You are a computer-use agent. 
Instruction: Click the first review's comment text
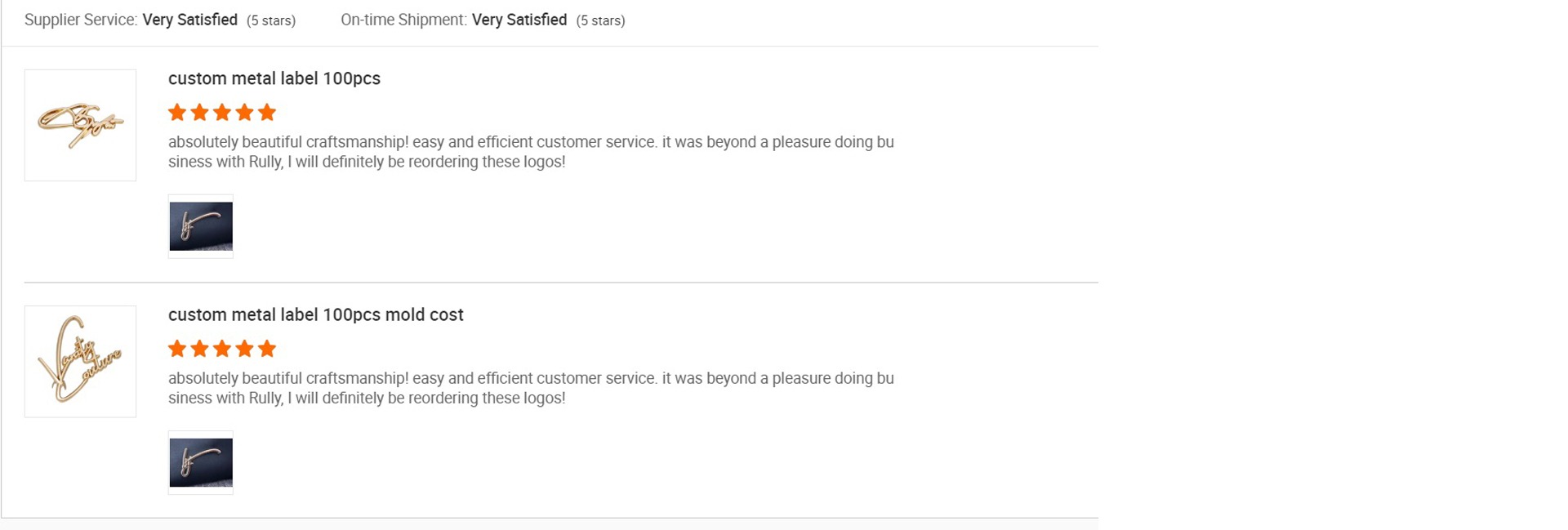click(531, 152)
